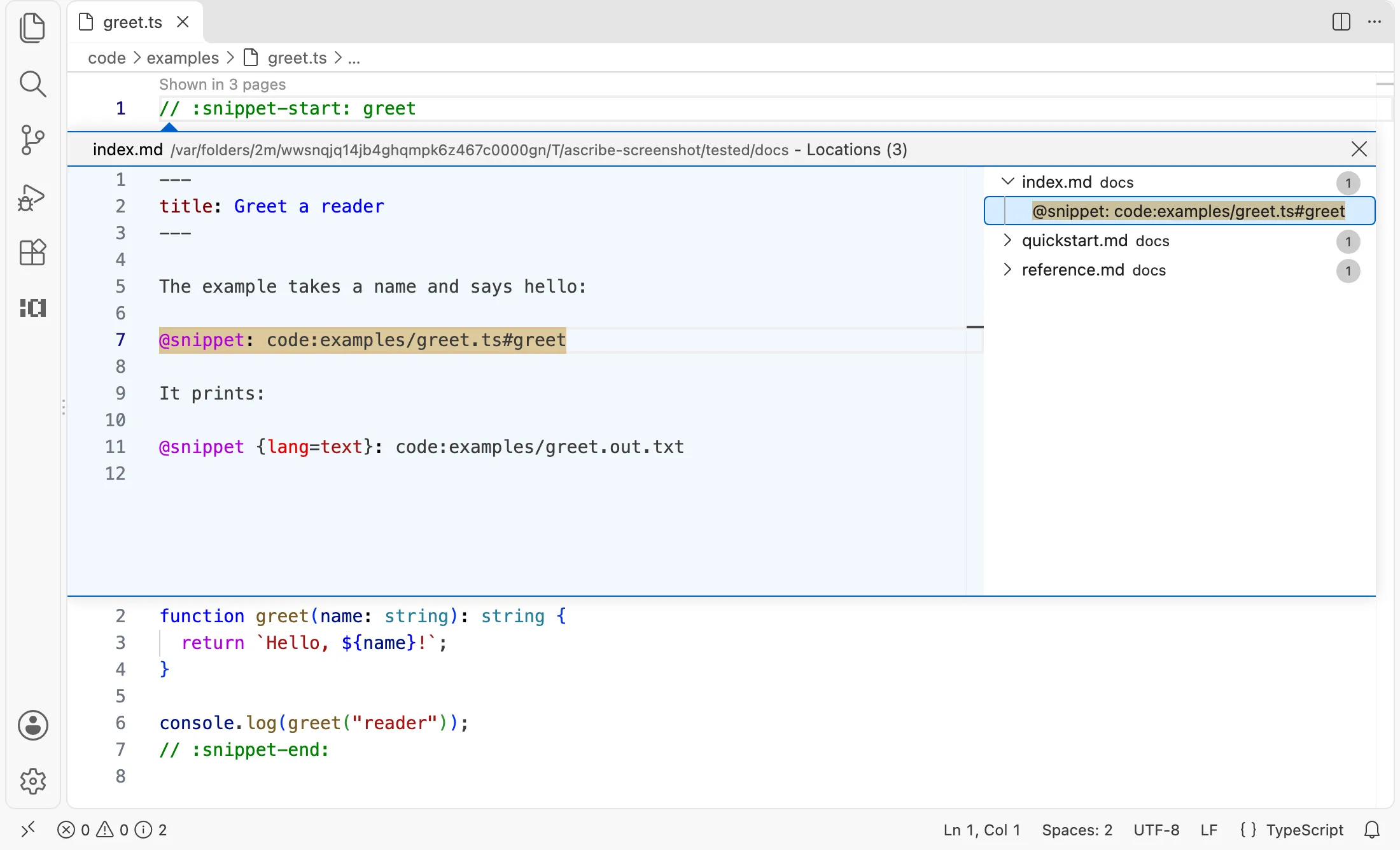Open the custom docs extension view icon
The width and height of the screenshot is (1400, 850).
click(x=32, y=308)
